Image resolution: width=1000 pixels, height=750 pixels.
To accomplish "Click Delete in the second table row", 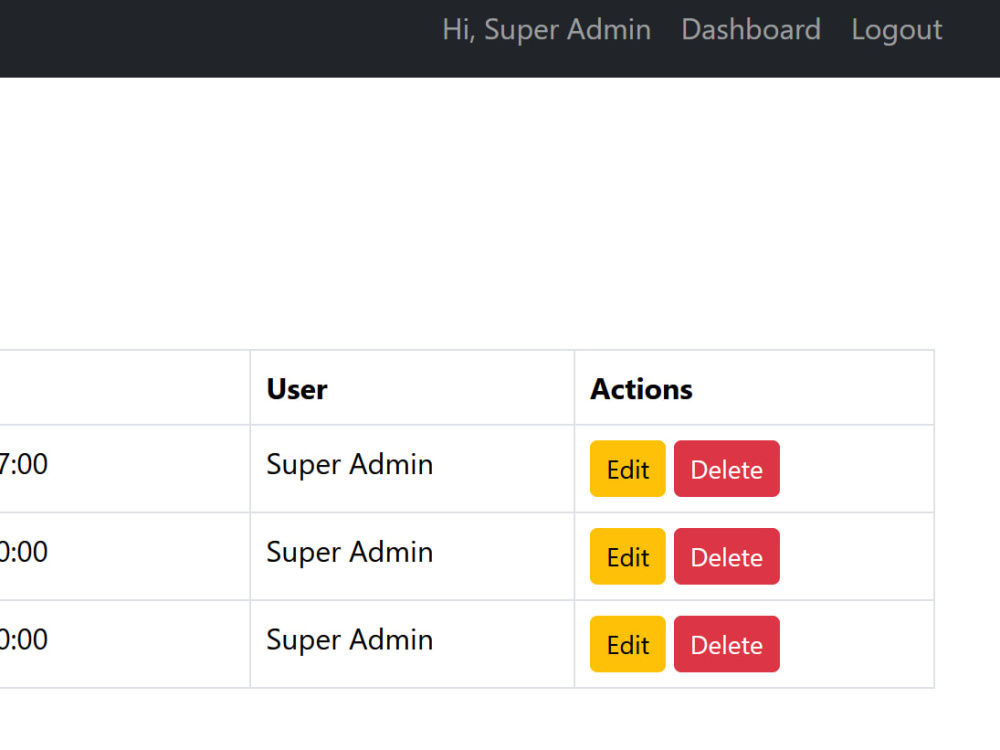I will (x=726, y=556).
